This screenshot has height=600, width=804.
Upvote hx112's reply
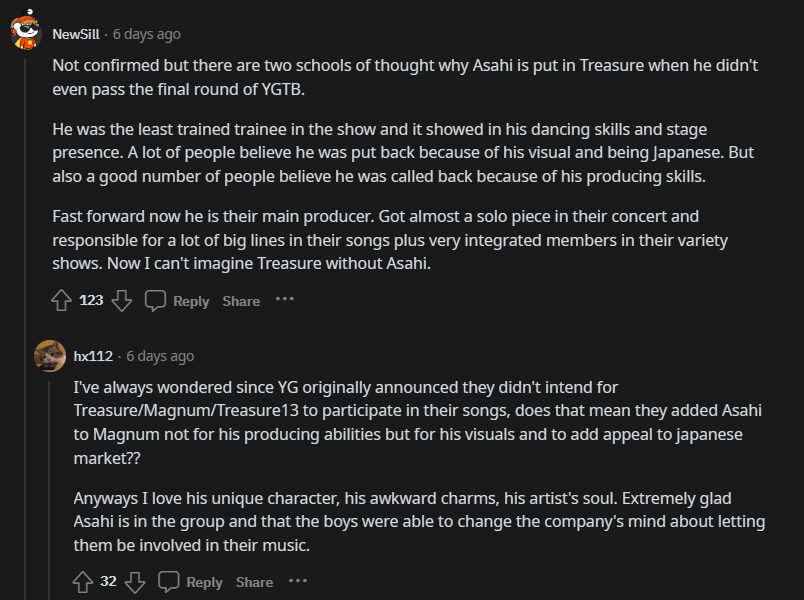pyautogui.click(x=83, y=581)
